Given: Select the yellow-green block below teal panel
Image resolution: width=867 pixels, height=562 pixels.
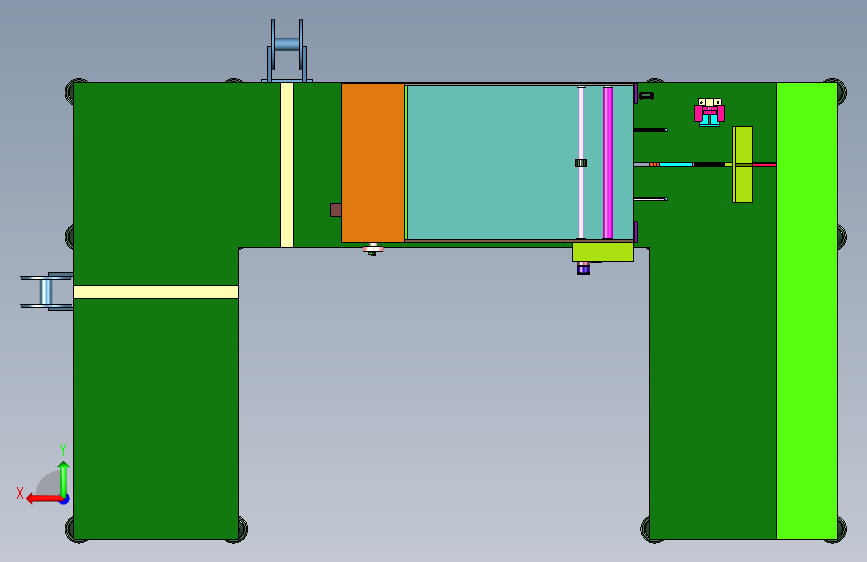Looking at the screenshot, I should tap(603, 252).
